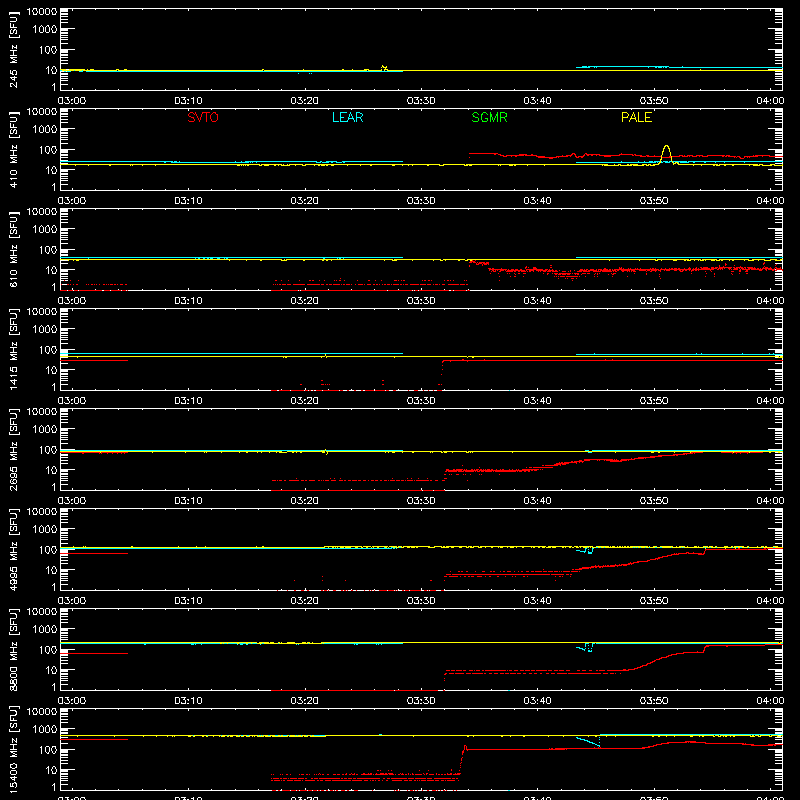Click the 10 tick label on the 1415 MHz axis
Viewport: 800px width, 800px height.
51,370
